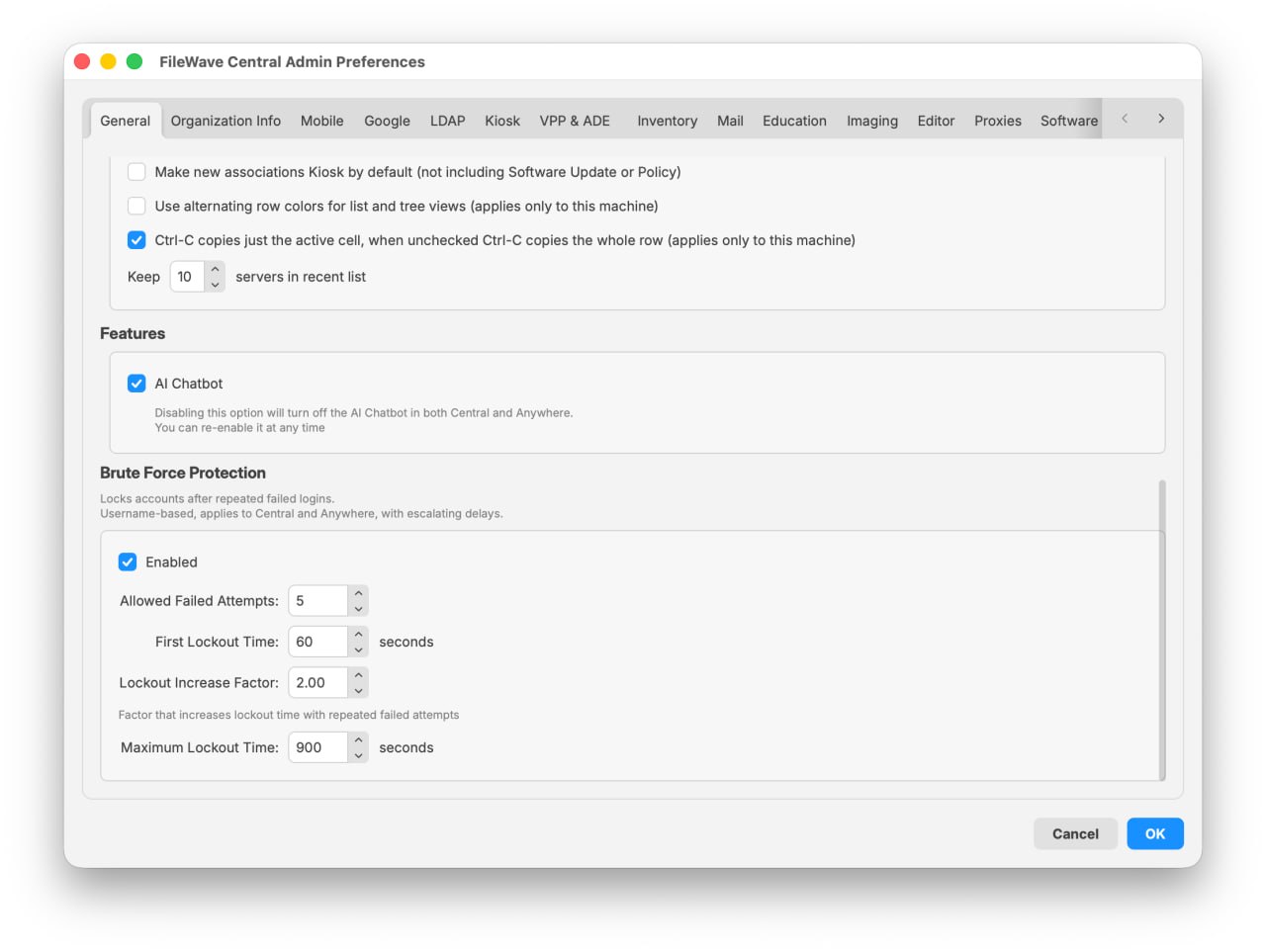
Task: Select the Inventory tab
Action: point(667,121)
